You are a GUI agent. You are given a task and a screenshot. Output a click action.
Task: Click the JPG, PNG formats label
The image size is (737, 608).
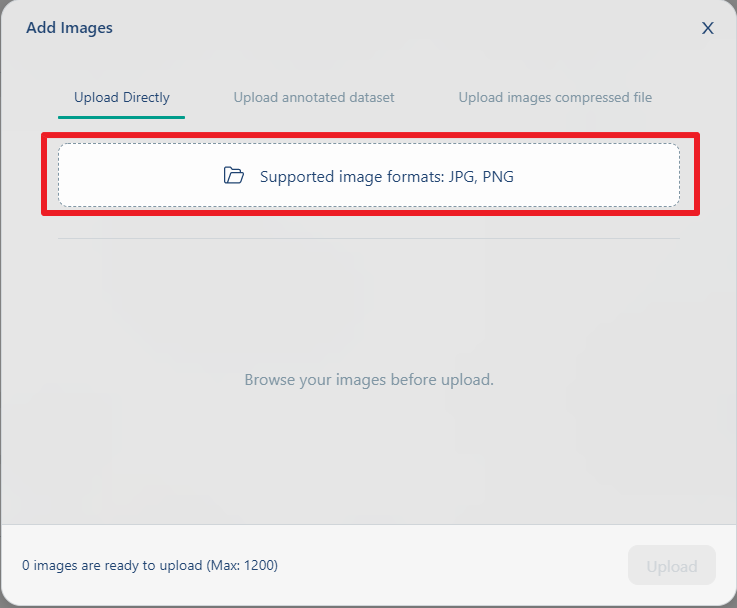481,177
